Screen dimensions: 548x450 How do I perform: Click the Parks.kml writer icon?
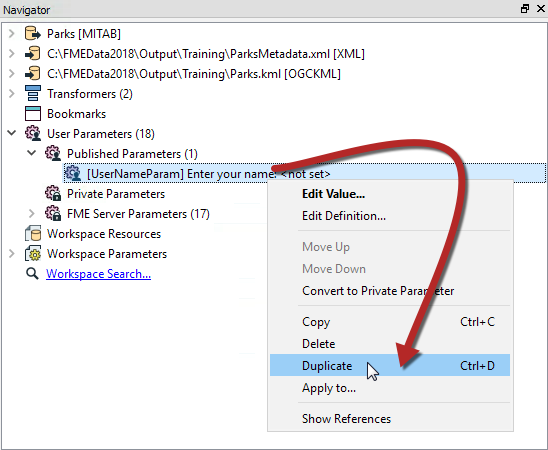[33, 74]
